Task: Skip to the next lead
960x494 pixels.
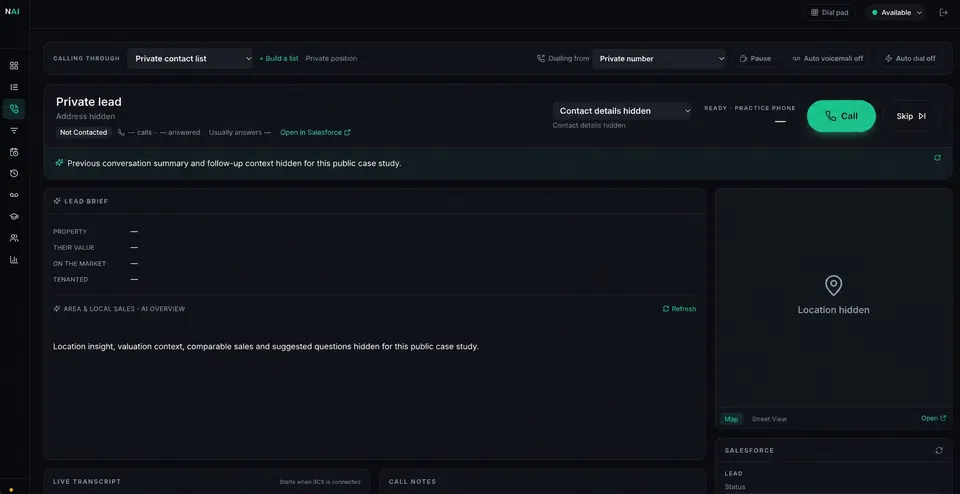Action: [x=911, y=116]
